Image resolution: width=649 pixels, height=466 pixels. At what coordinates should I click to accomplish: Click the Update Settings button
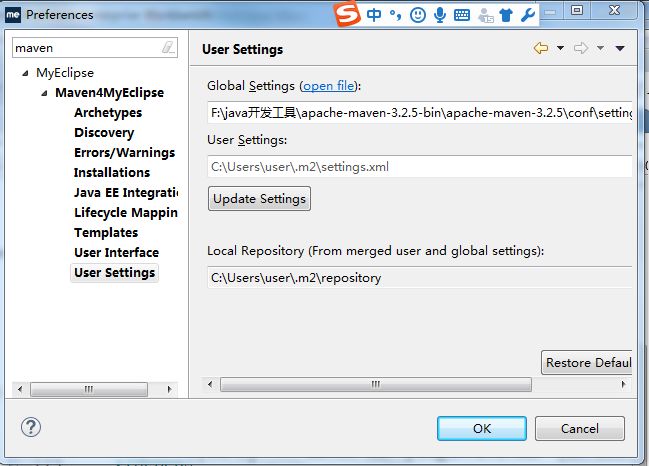tap(260, 199)
